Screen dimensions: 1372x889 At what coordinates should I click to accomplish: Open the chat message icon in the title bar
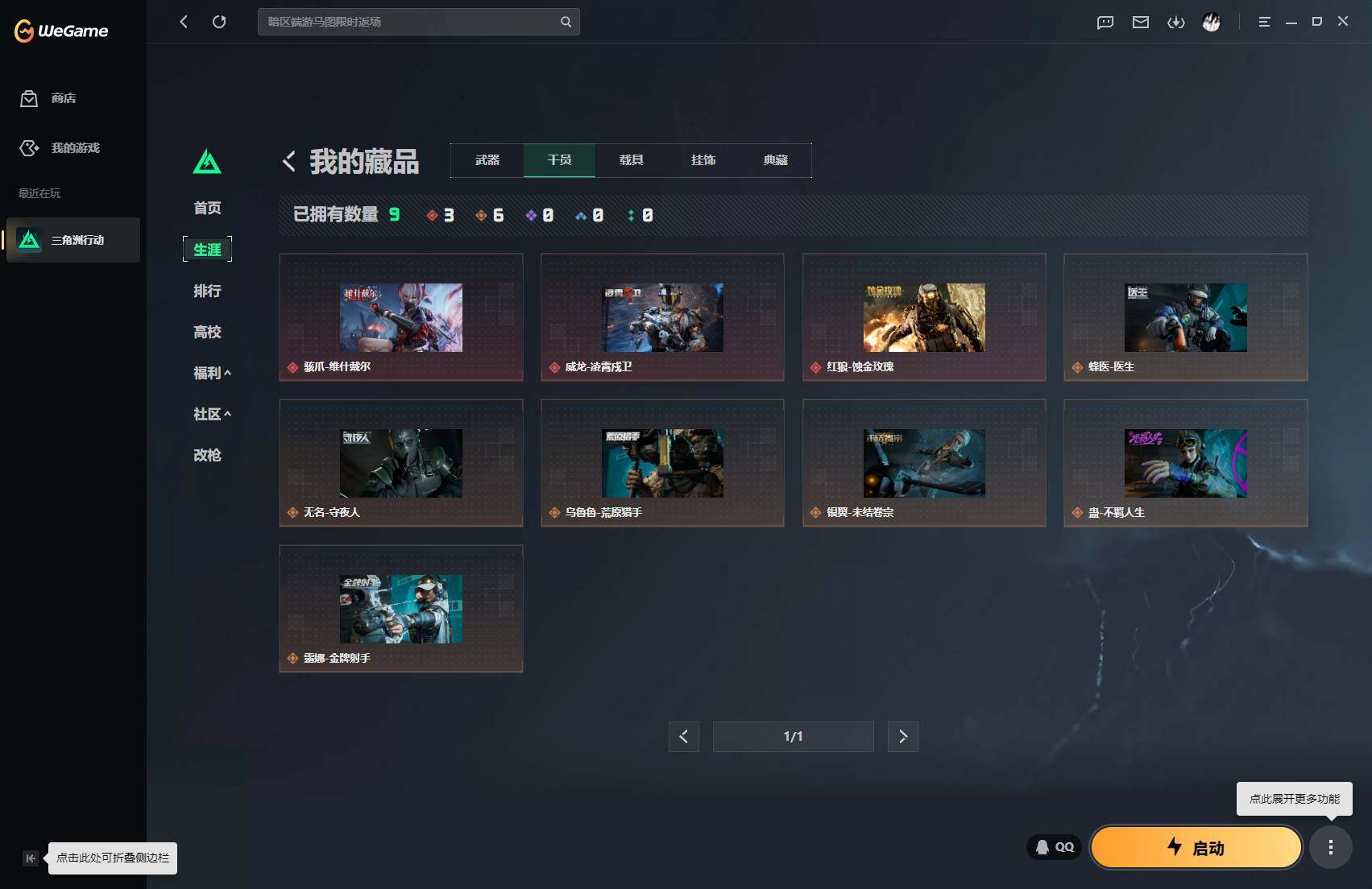[1105, 22]
